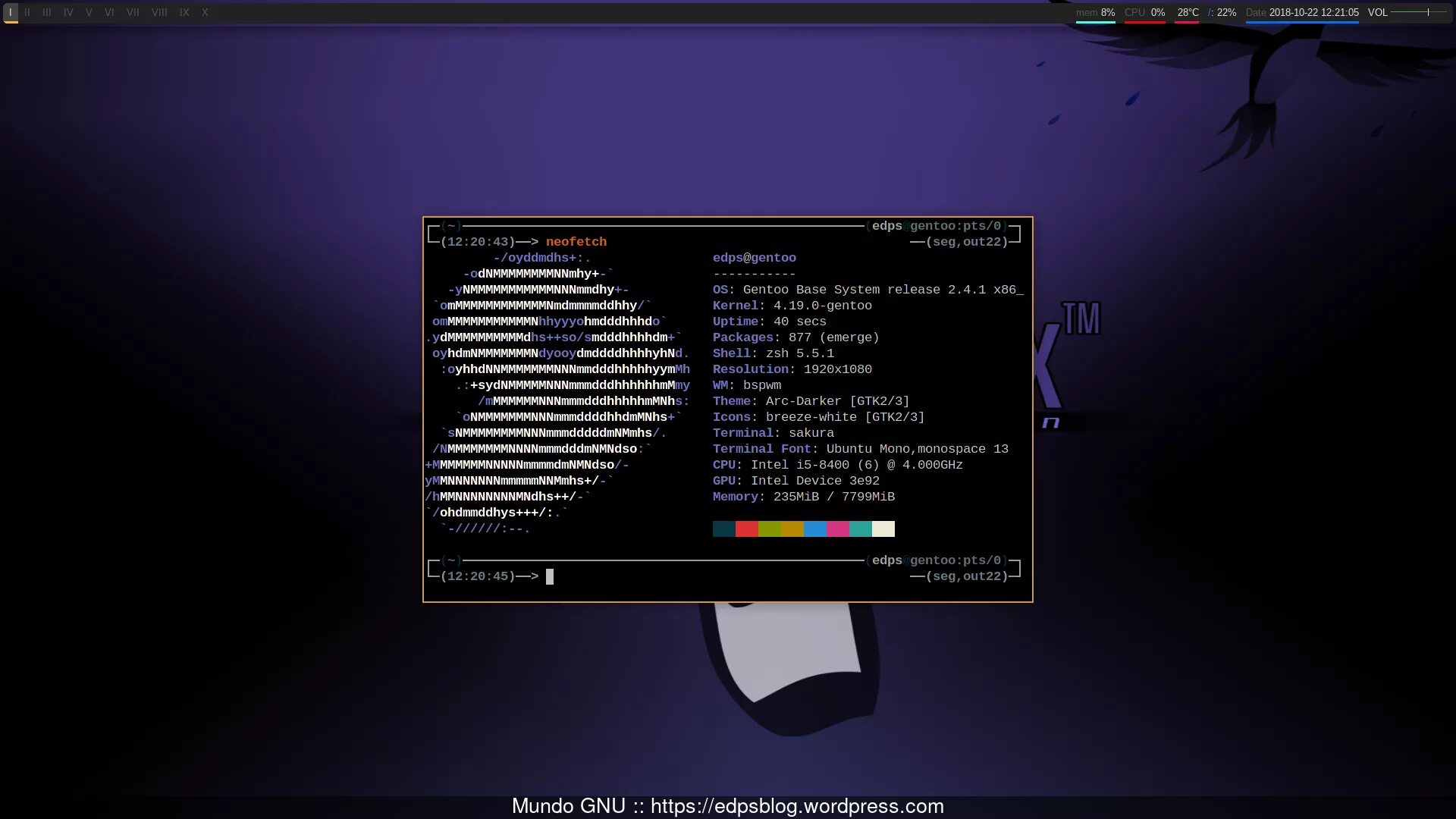Screen dimensions: 1456x819
Task: Click the Shell: zsh 5.5.1 line
Action: 773,353
